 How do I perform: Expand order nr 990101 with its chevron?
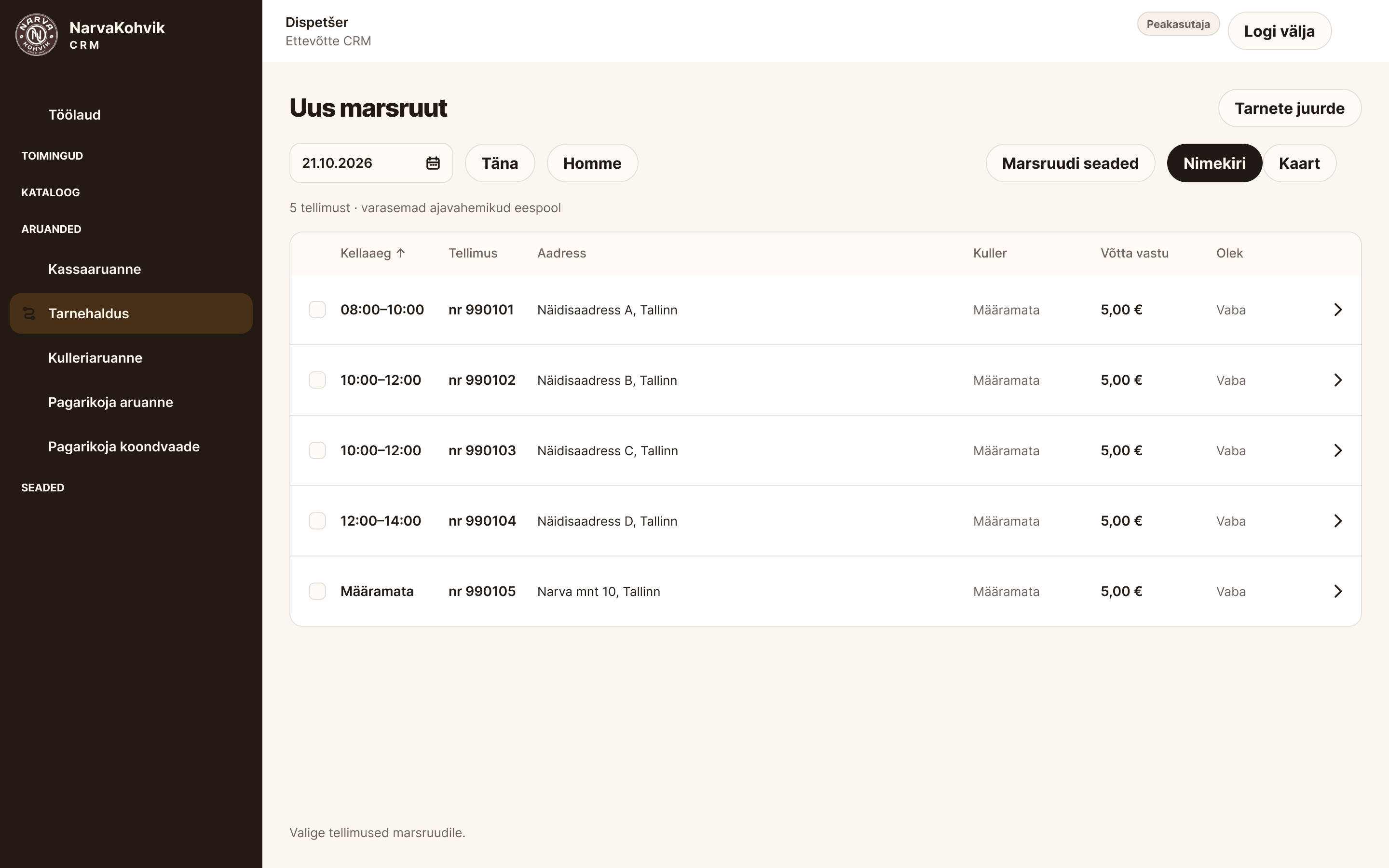pyautogui.click(x=1338, y=310)
